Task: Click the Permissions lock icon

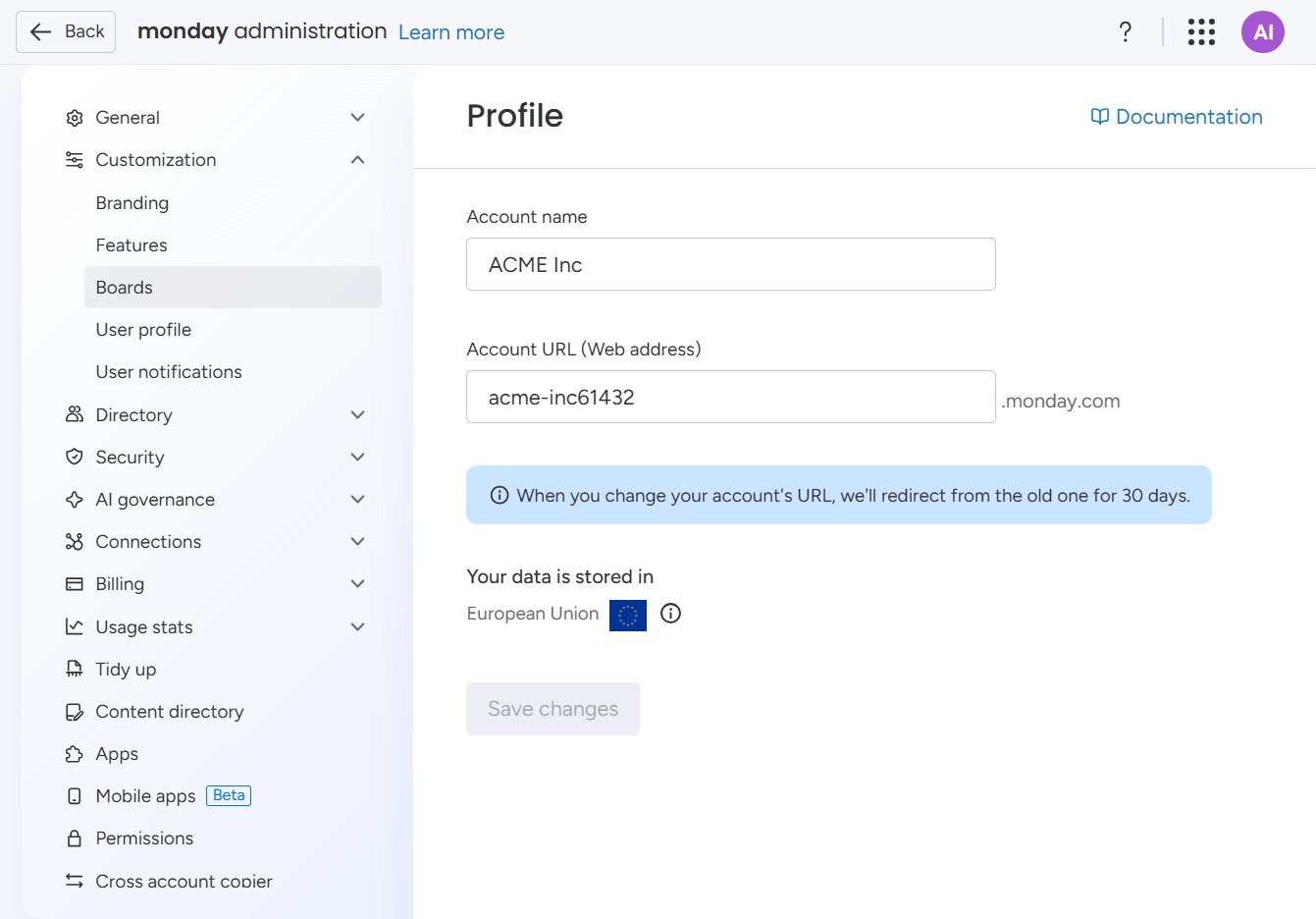Action: point(74,838)
